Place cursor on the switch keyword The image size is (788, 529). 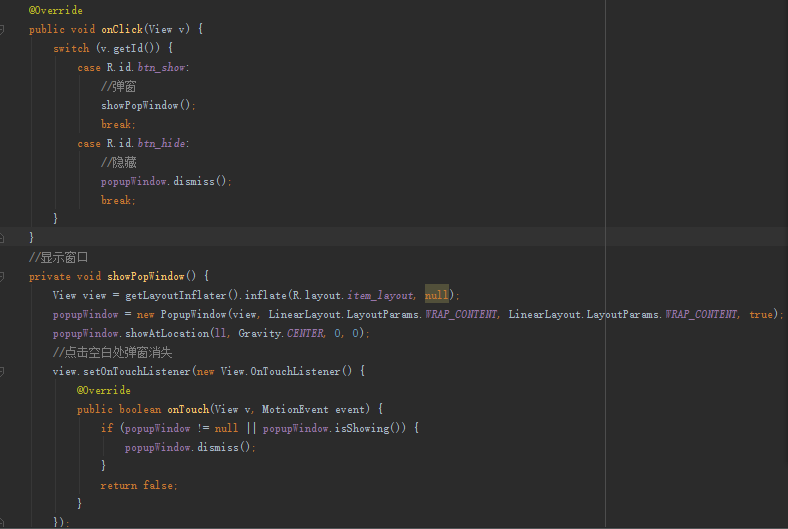[71, 48]
